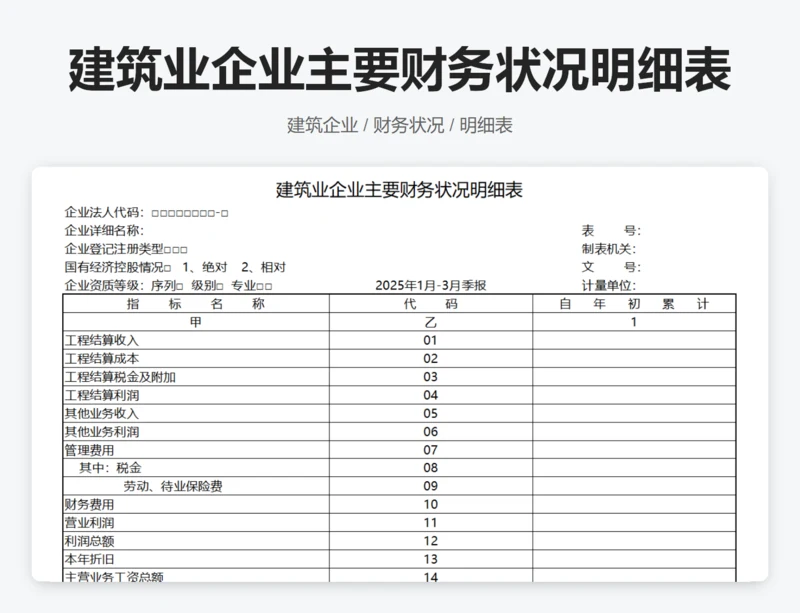The width and height of the screenshot is (800, 613).
Task: Click the 其中：税金 row label
Action: 110,468
